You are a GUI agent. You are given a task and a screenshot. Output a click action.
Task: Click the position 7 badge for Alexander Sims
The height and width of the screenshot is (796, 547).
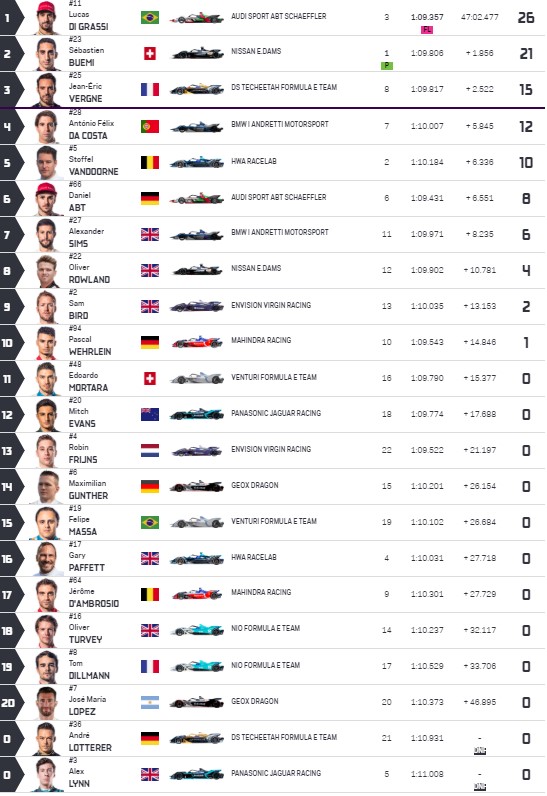pos(10,235)
